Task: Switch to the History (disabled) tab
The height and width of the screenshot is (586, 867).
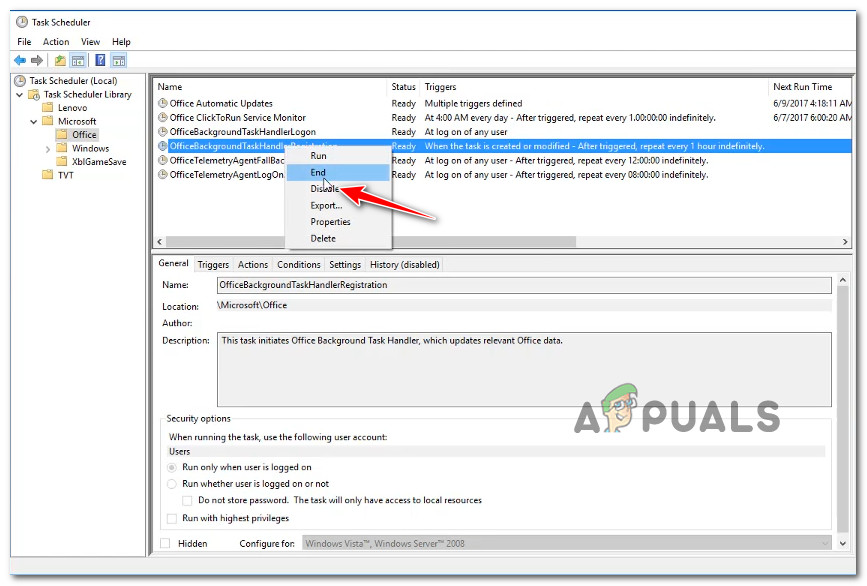Action: (x=405, y=265)
